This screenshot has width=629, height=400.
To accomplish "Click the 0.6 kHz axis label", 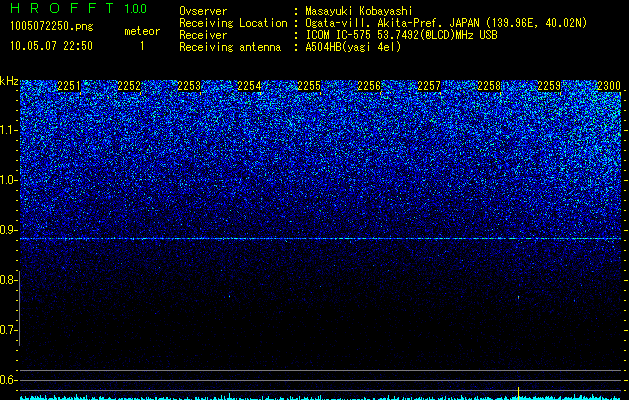I will click(x=8, y=380).
